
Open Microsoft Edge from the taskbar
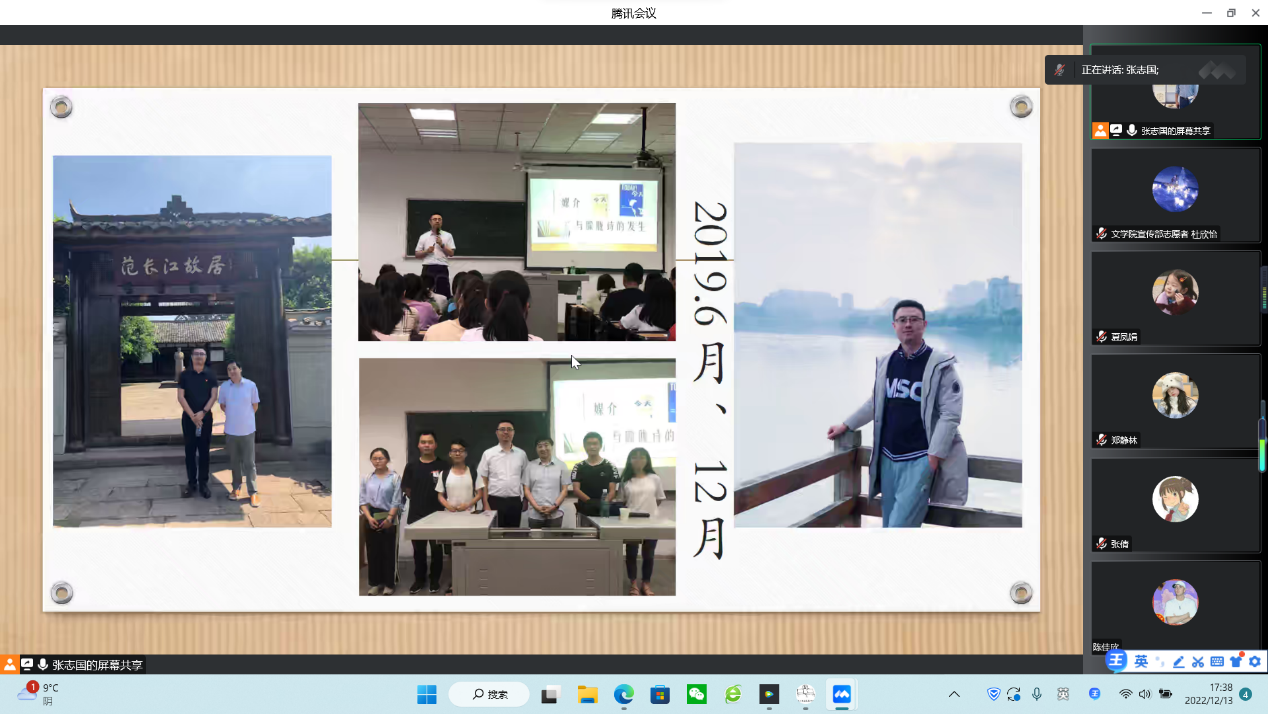pyautogui.click(x=623, y=694)
